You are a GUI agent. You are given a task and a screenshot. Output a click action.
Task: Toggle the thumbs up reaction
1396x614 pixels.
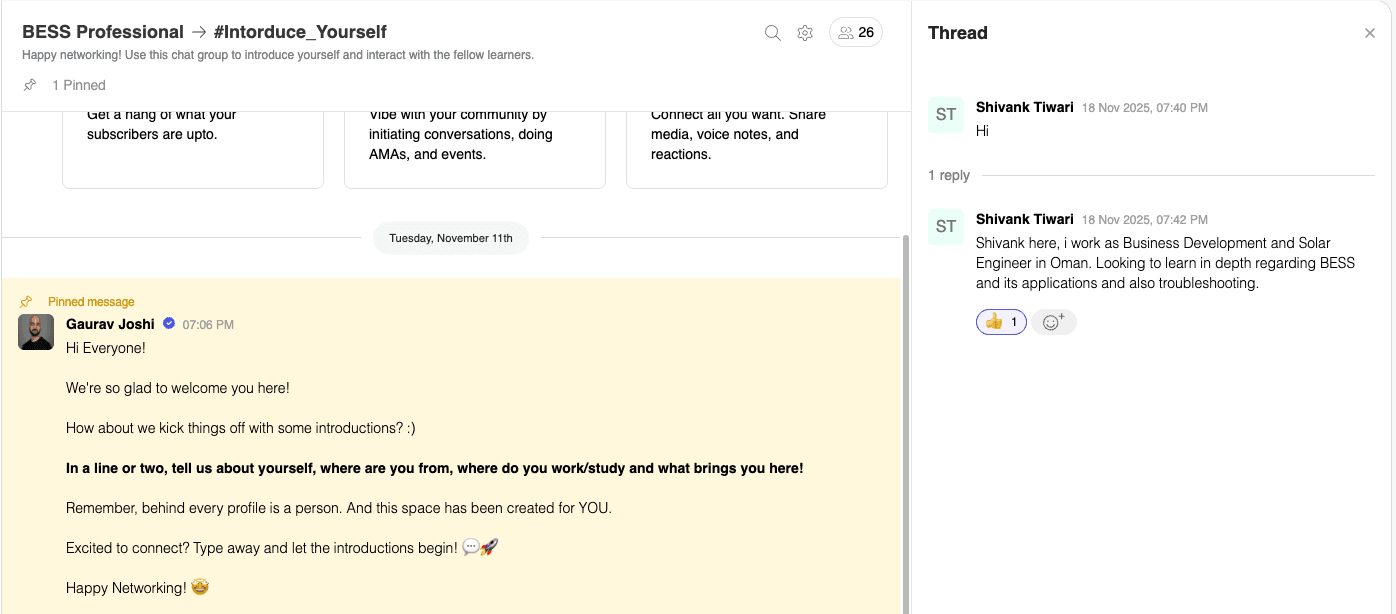(1001, 322)
